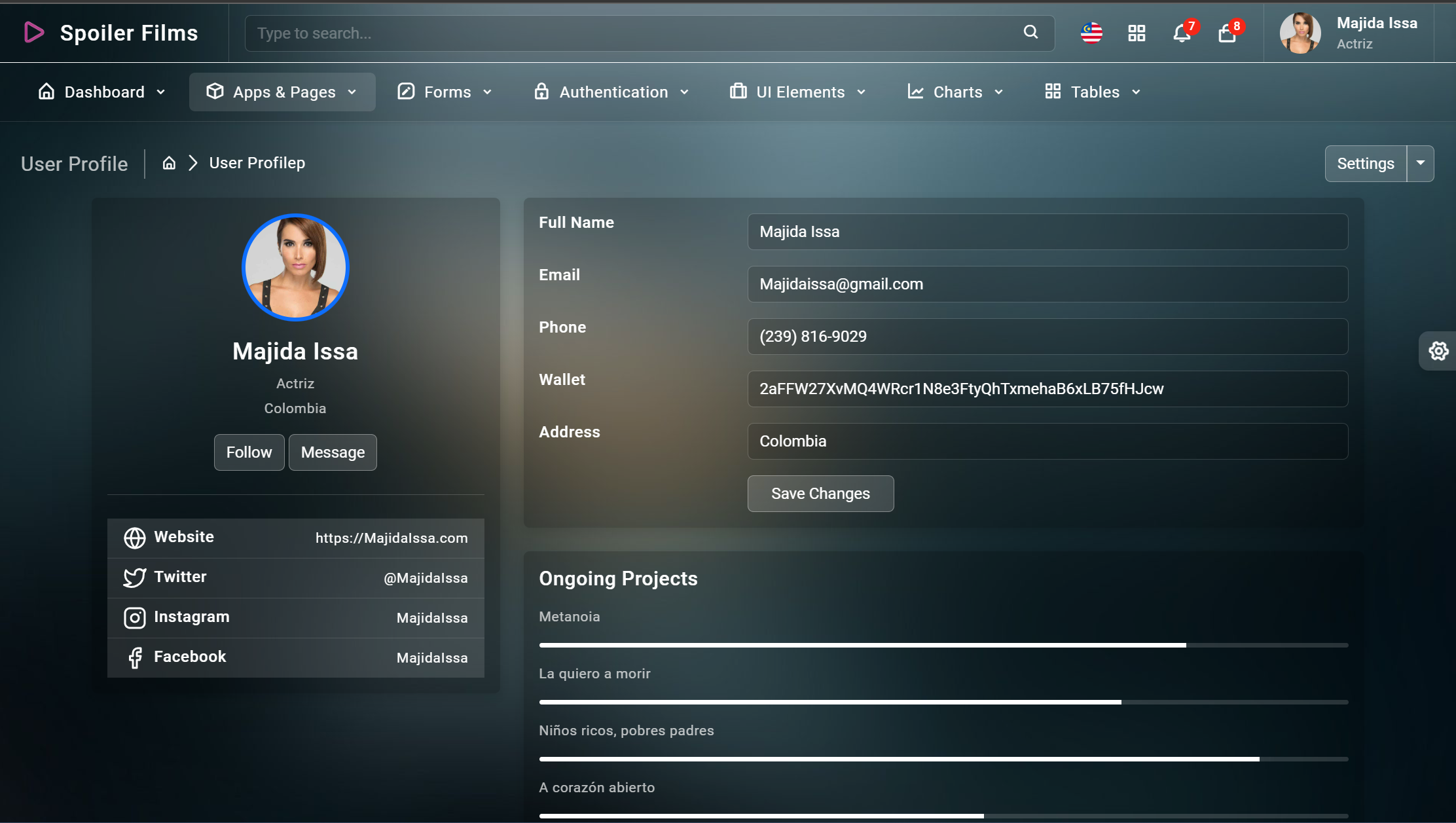Image resolution: width=1456 pixels, height=823 pixels.
Task: Open the language flag selector
Action: click(x=1091, y=33)
